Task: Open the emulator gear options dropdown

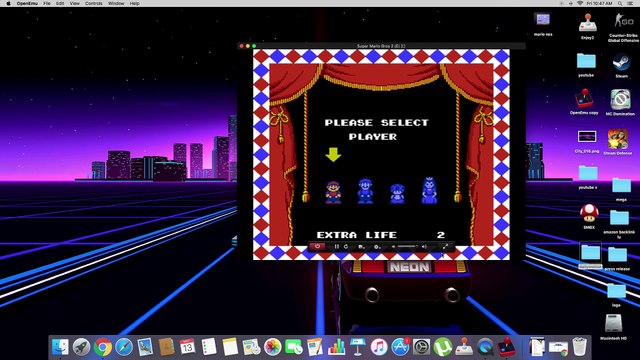Action: pos(377,247)
